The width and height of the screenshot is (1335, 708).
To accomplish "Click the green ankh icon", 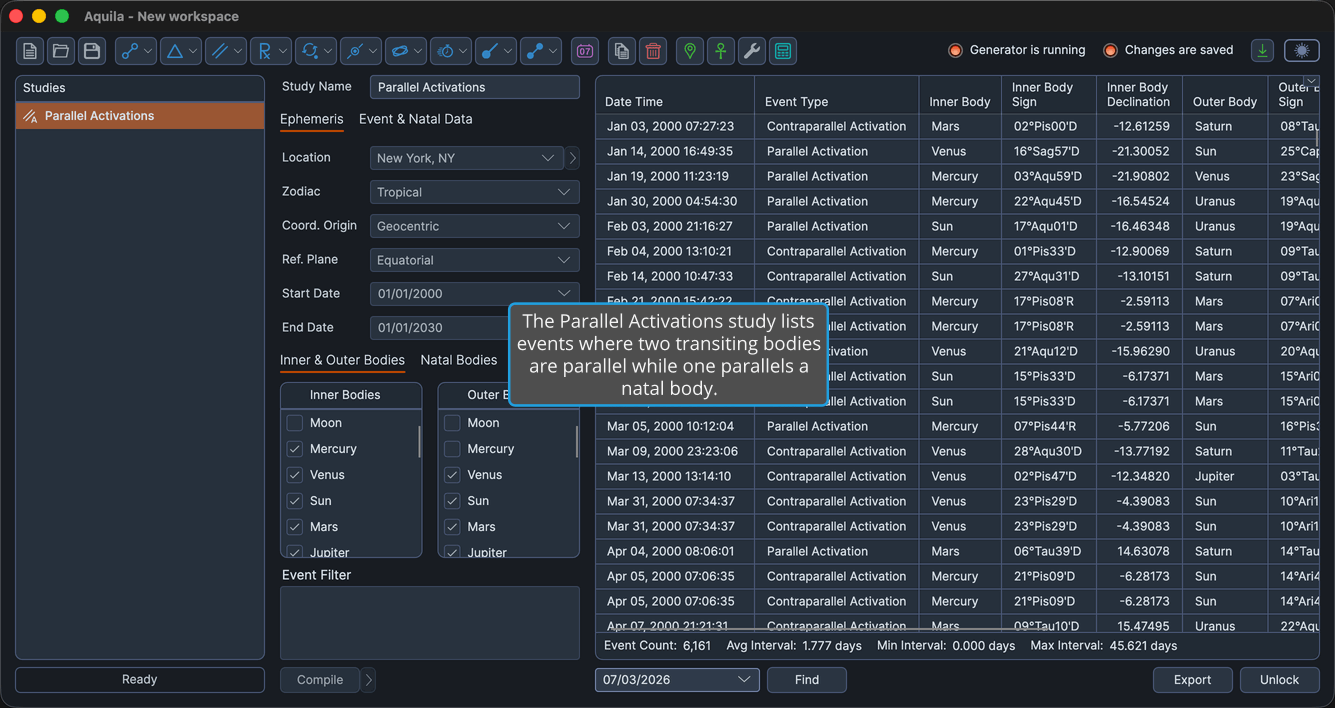I will click(x=721, y=50).
